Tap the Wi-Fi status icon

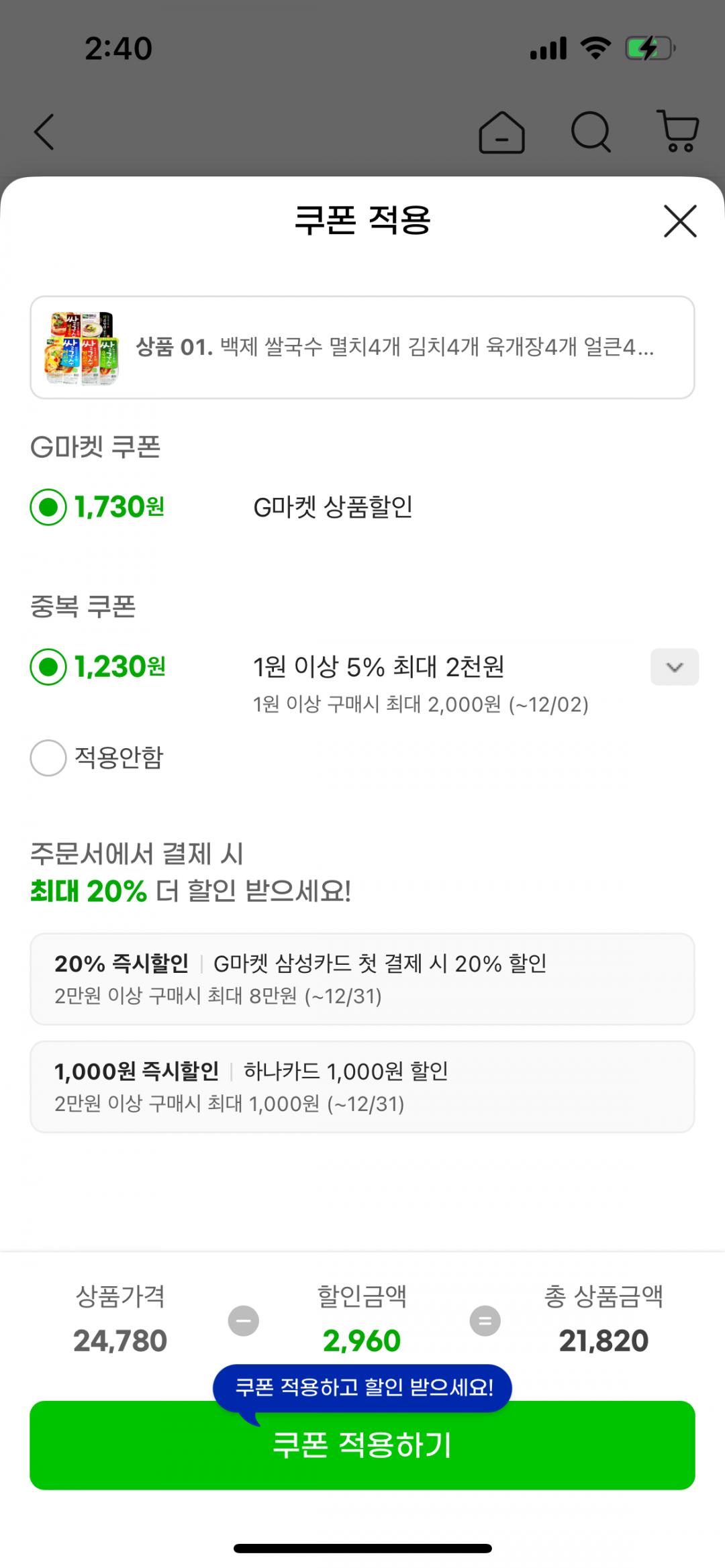[x=595, y=48]
